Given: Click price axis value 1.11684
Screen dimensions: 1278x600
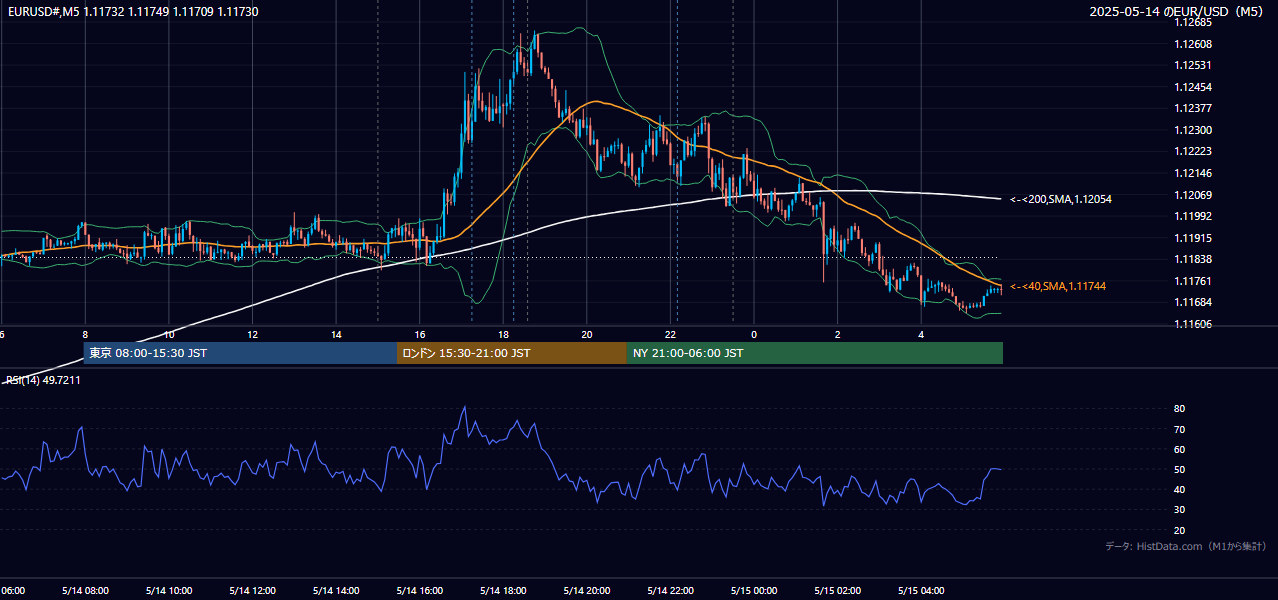Looking at the screenshot, I should point(1194,302).
